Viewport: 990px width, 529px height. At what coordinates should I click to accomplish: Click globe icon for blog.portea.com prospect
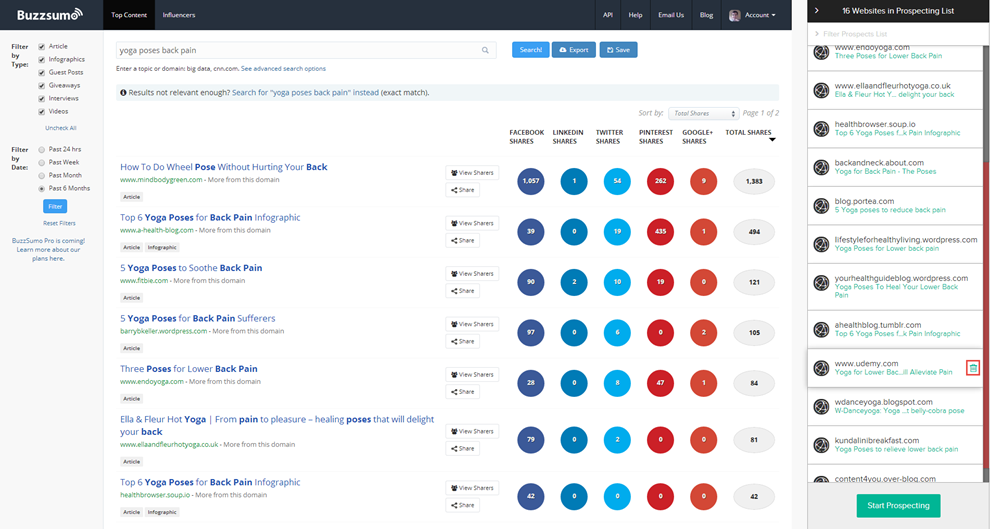[821, 206]
